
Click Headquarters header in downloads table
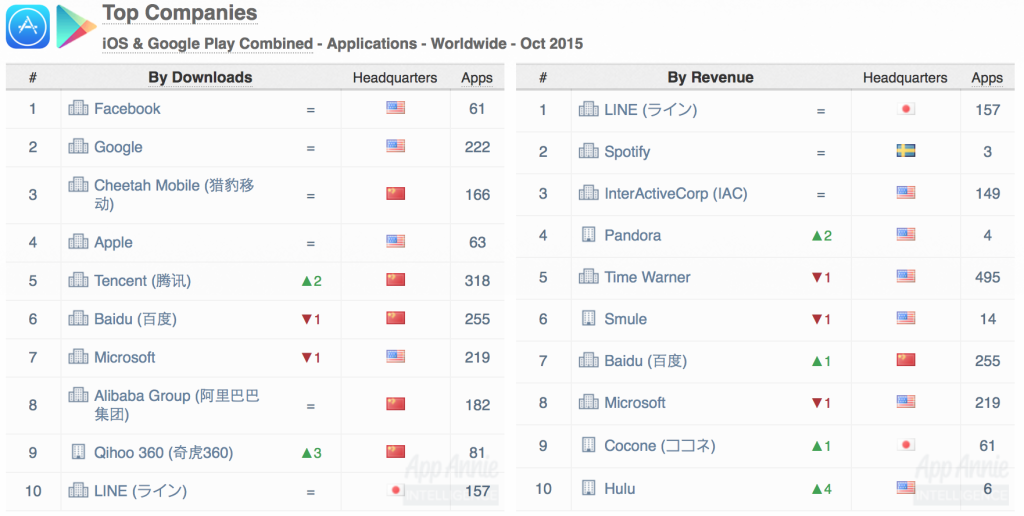click(x=395, y=78)
